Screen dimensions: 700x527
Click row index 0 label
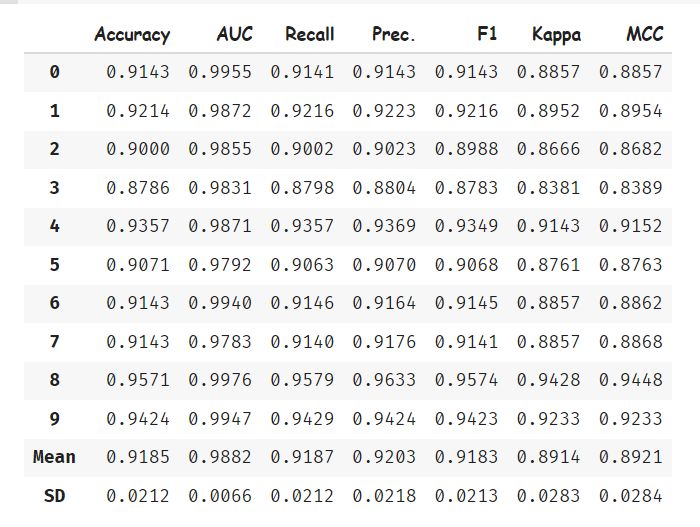pos(54,72)
